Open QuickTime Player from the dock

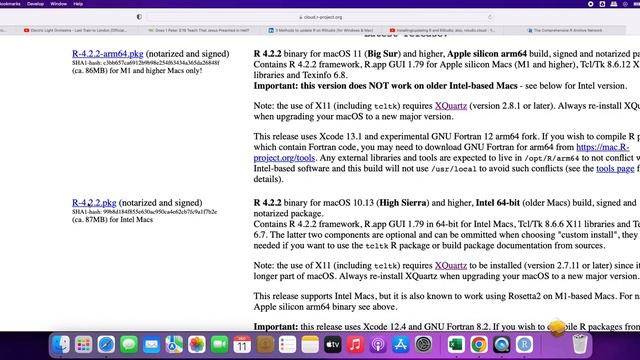502,344
